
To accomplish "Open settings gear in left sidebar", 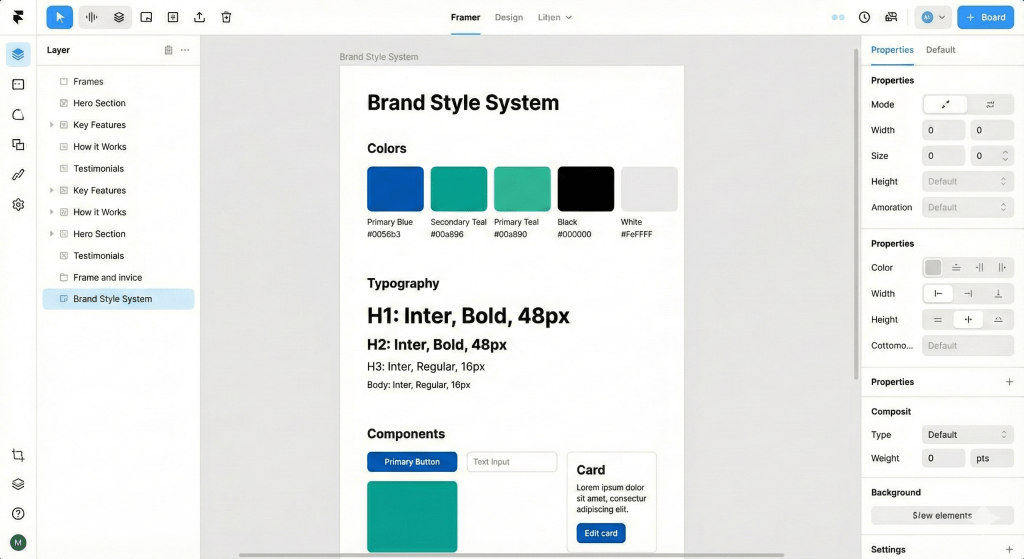I will (18, 204).
